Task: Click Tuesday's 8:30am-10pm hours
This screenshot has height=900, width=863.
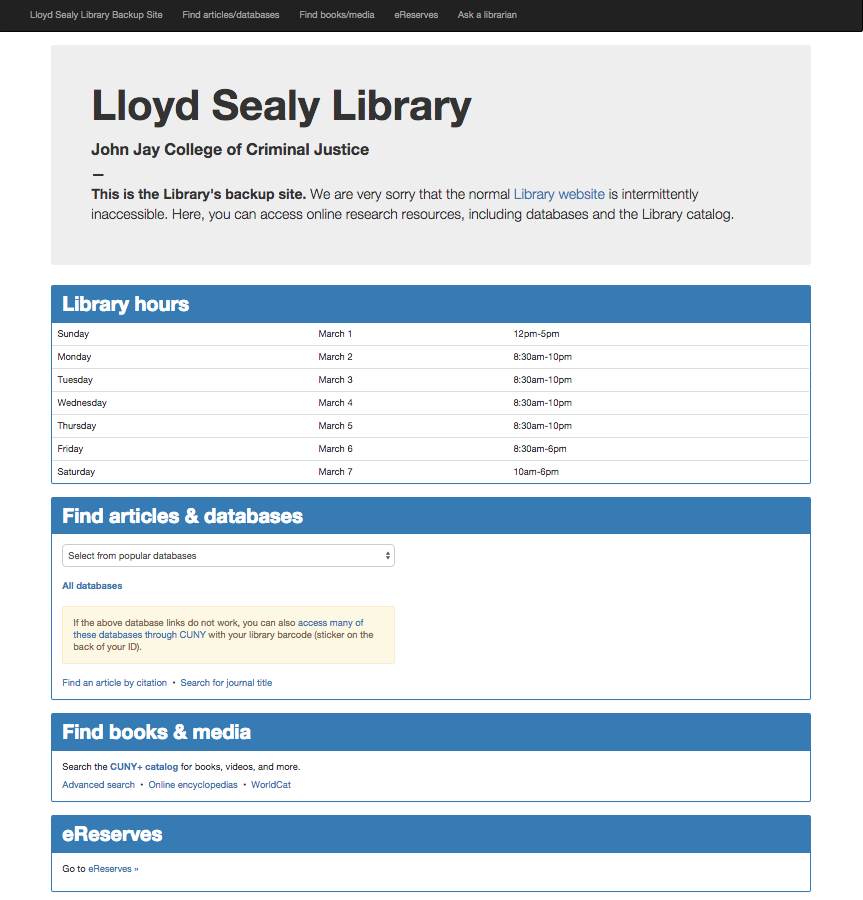Action: [542, 380]
